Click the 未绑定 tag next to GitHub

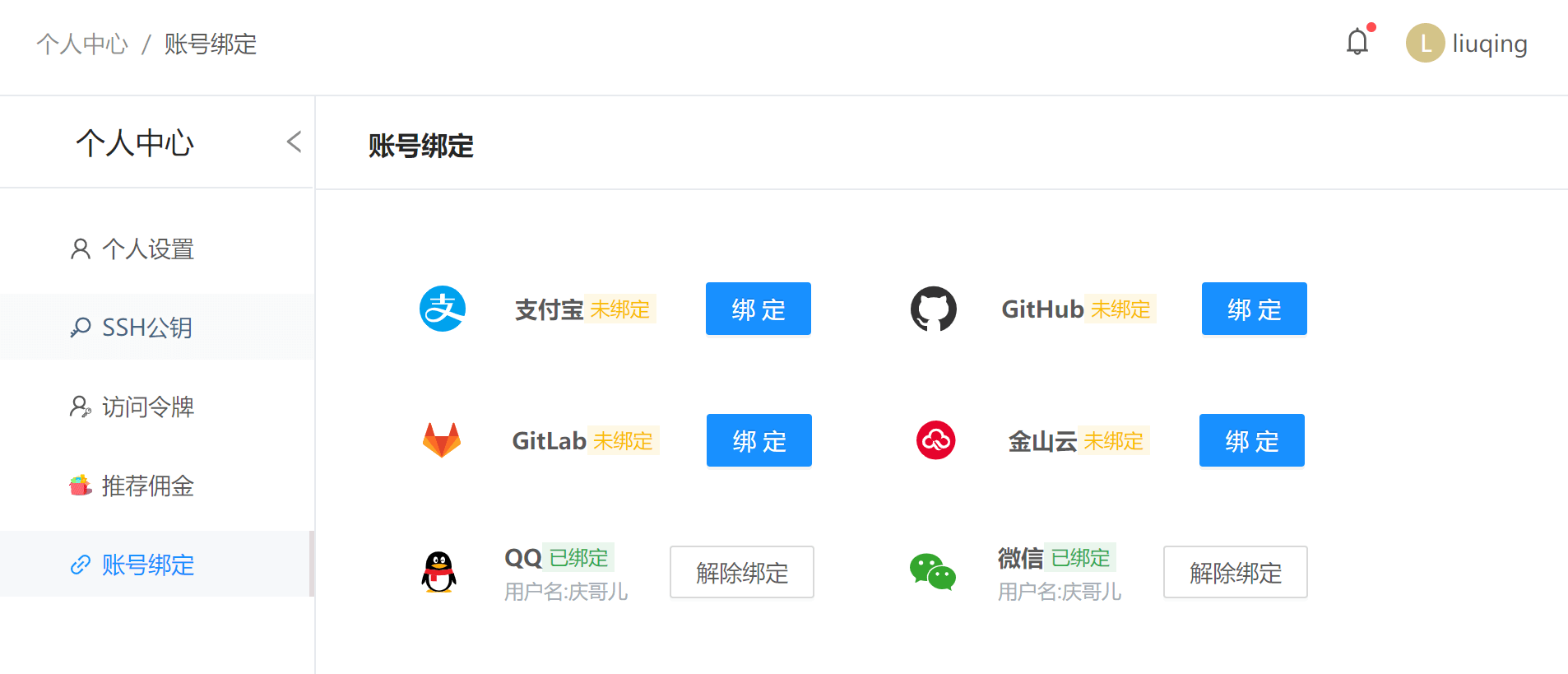(x=1120, y=309)
